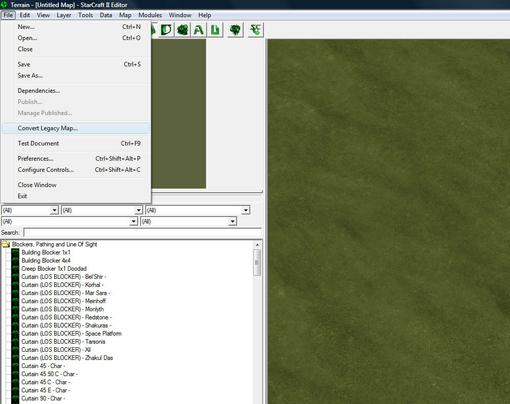510x404 pixels.
Task: Click the doodad list scrollbar thumb
Action: (x=257, y=262)
